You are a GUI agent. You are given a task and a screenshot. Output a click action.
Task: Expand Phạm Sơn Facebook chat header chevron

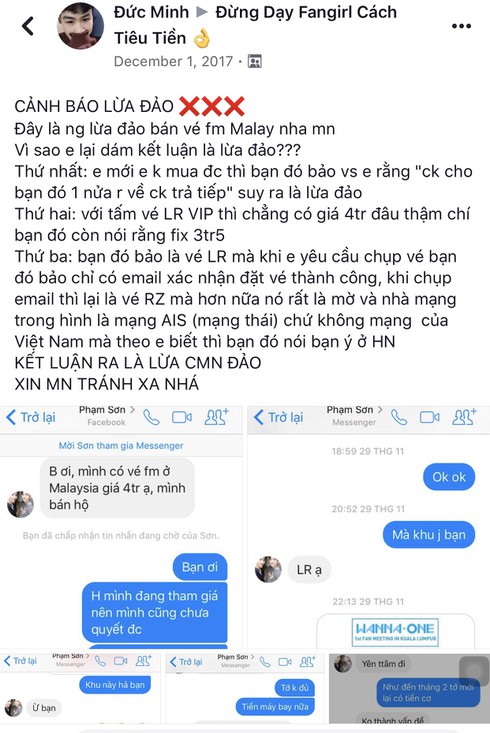pos(132,410)
